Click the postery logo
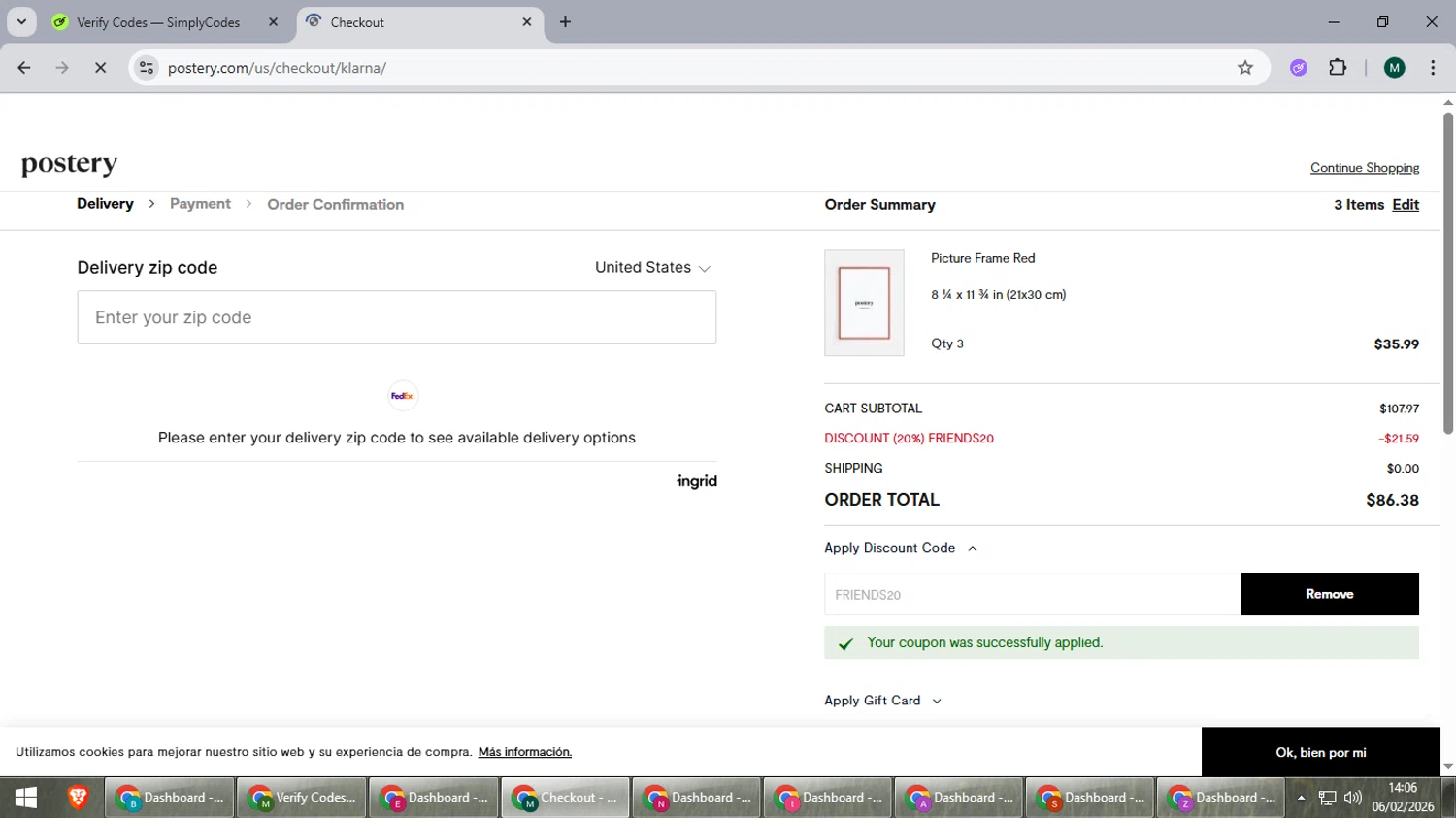Image resolution: width=1456 pixels, height=818 pixels. point(69,164)
